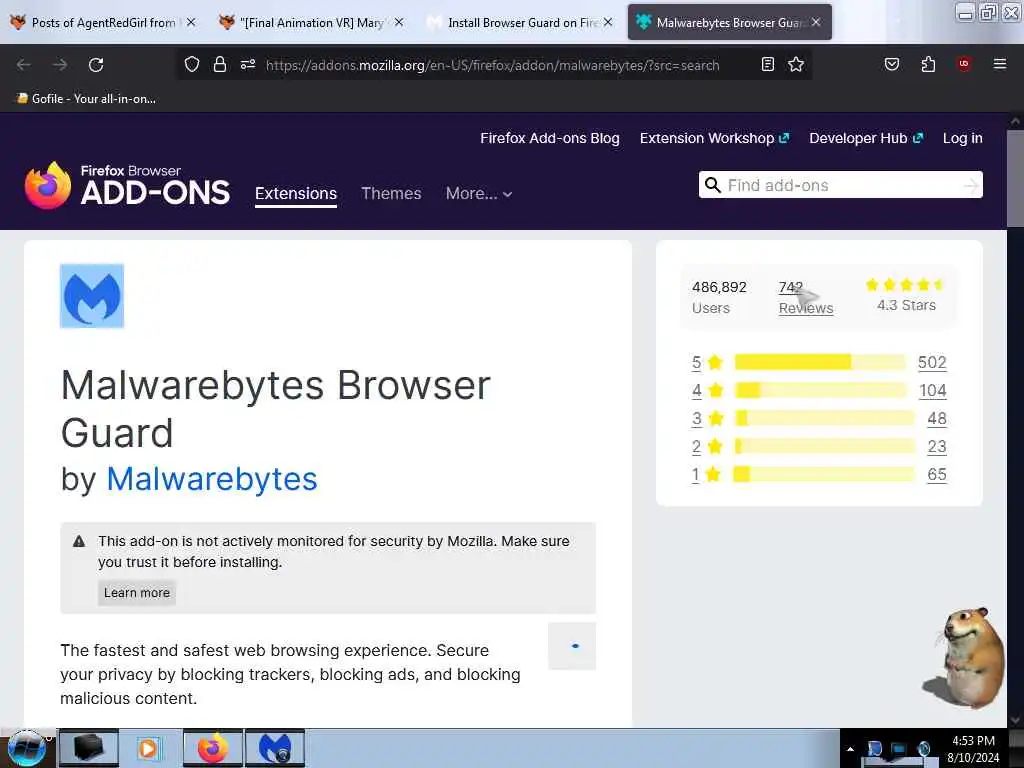
Task: Close the Final Animation VR tab
Action: coord(399,22)
